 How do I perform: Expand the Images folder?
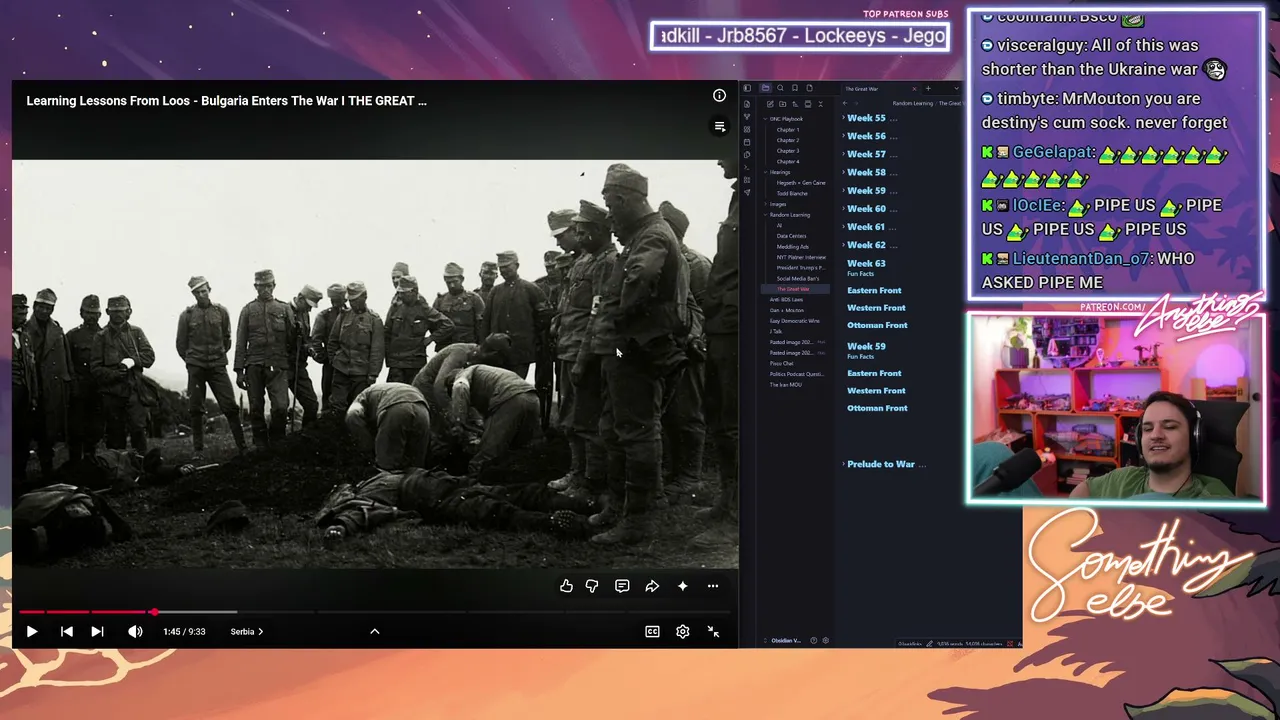(x=778, y=204)
